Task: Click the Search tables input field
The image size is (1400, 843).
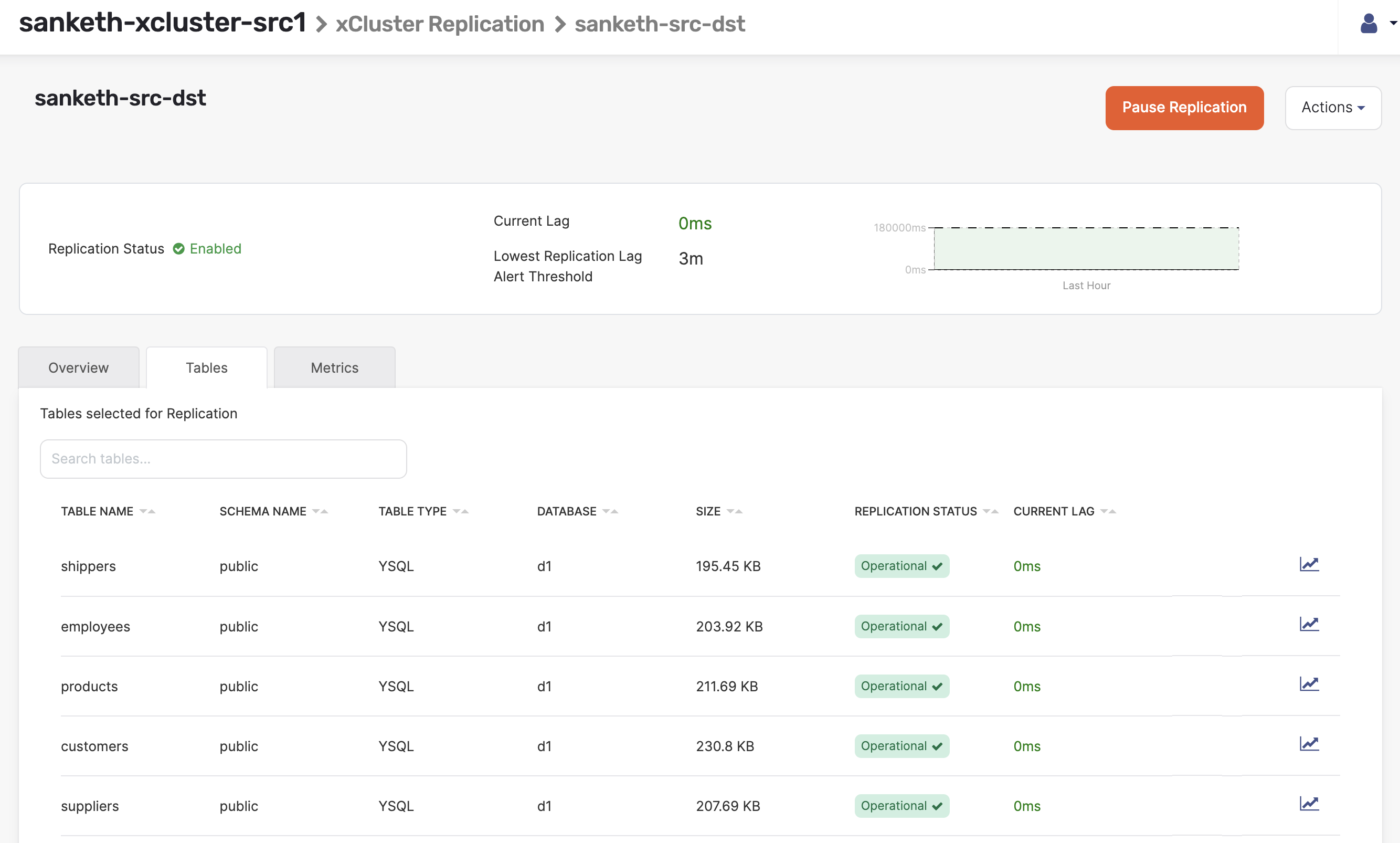Action: point(223,458)
